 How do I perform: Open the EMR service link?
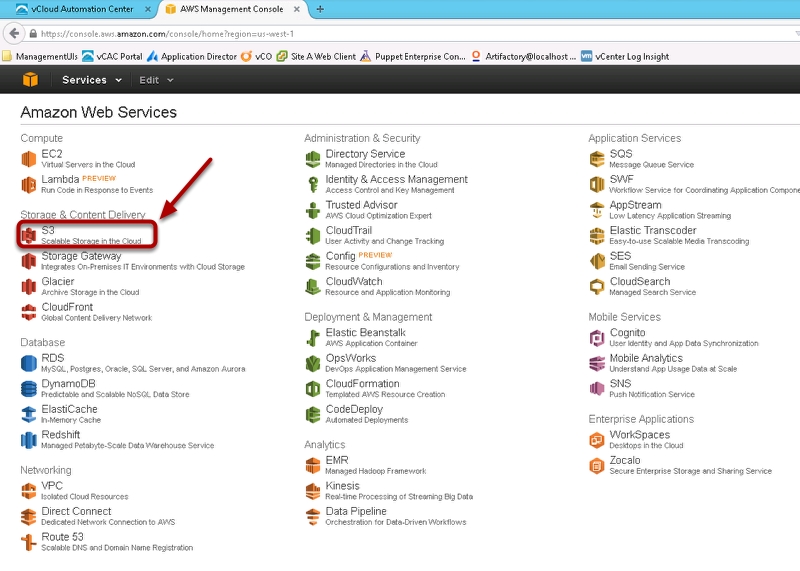point(337,460)
